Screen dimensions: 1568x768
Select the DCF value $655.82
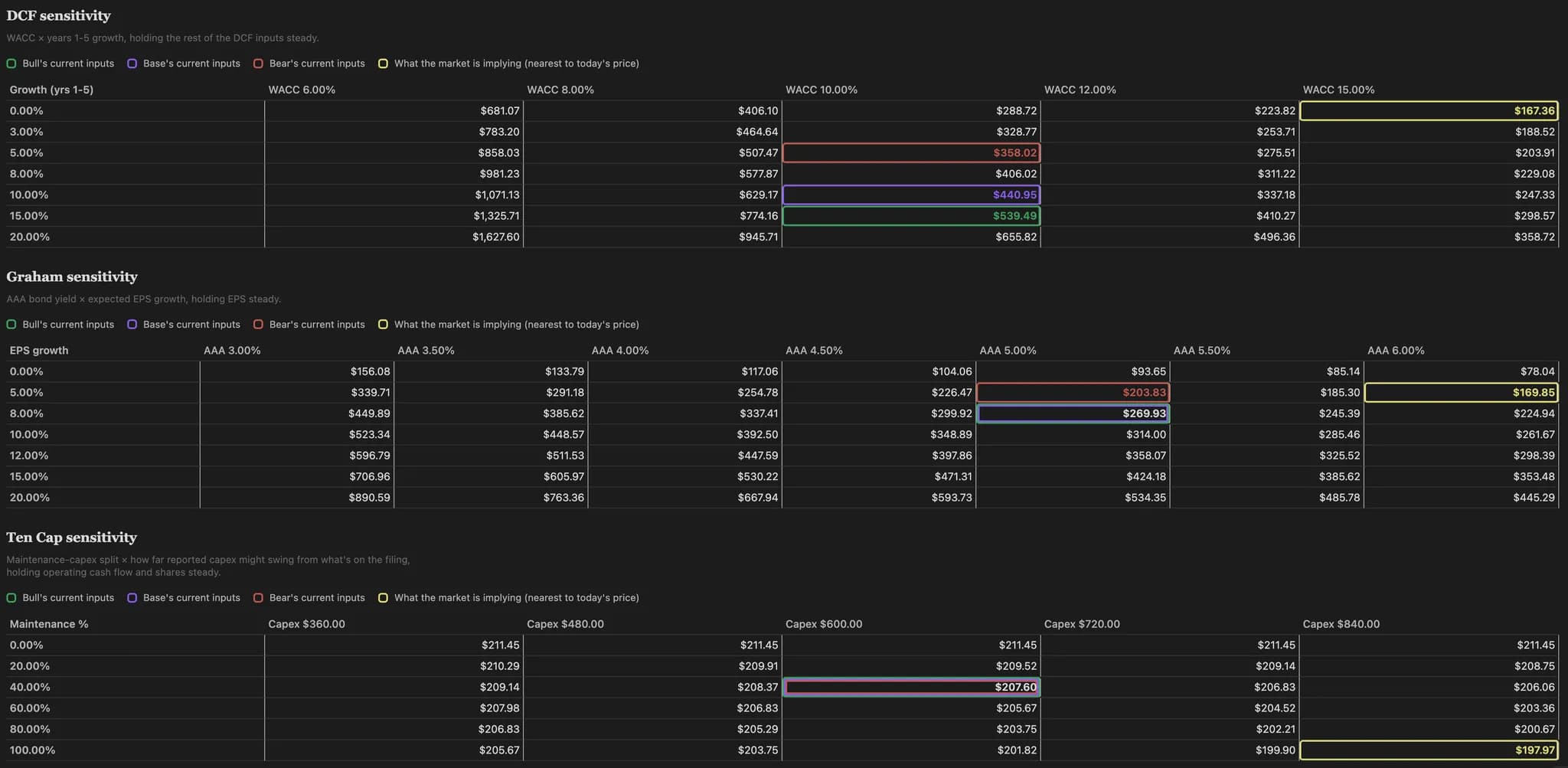(1016, 237)
